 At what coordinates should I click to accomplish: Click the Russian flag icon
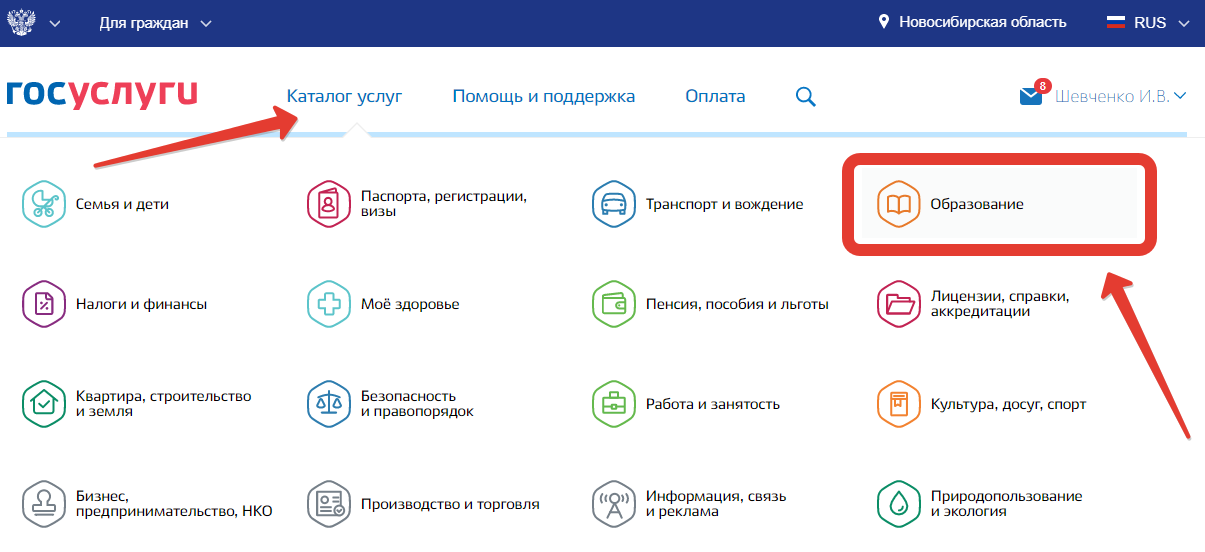tap(1115, 22)
